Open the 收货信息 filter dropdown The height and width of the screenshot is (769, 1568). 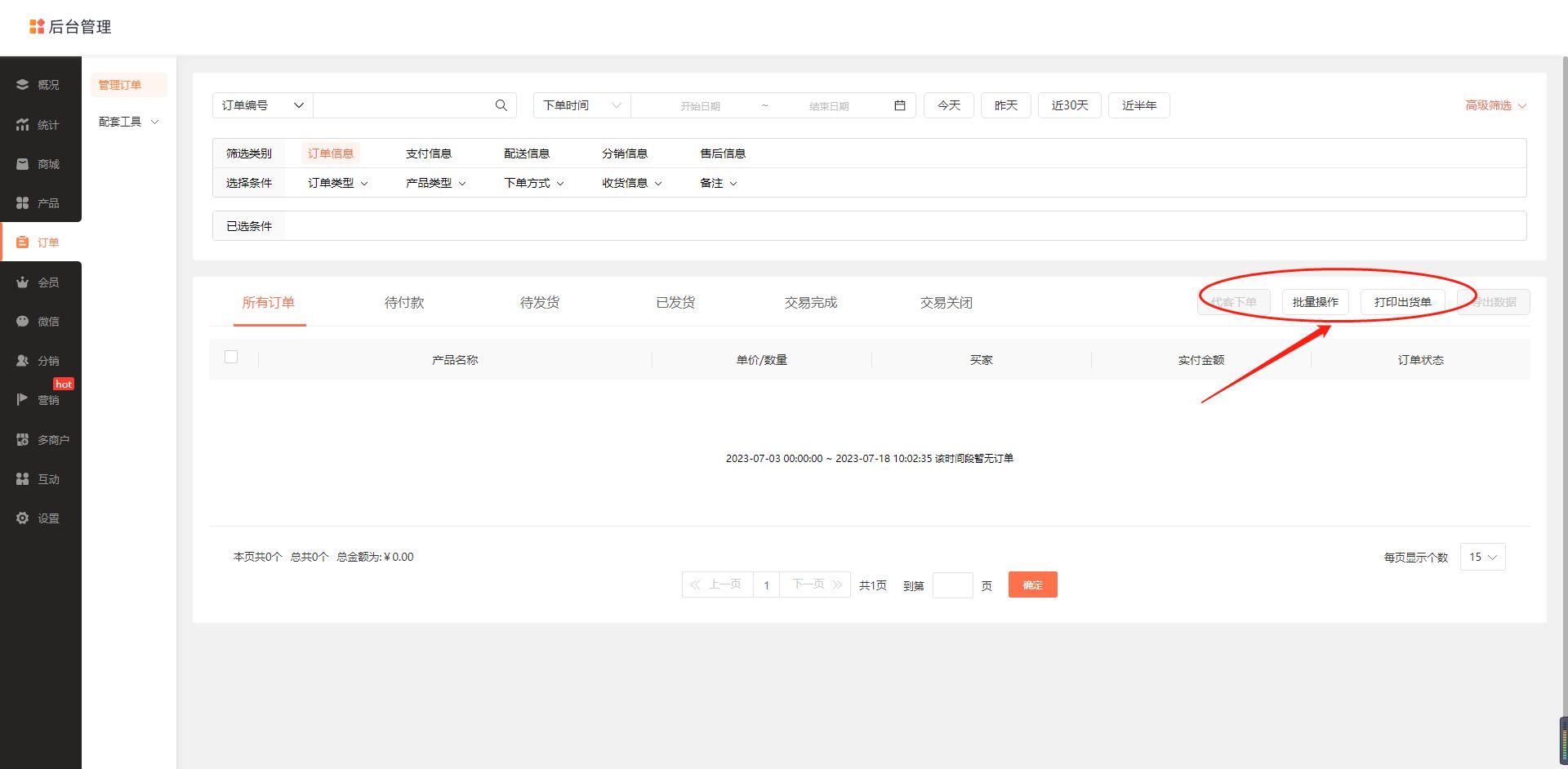[631, 183]
